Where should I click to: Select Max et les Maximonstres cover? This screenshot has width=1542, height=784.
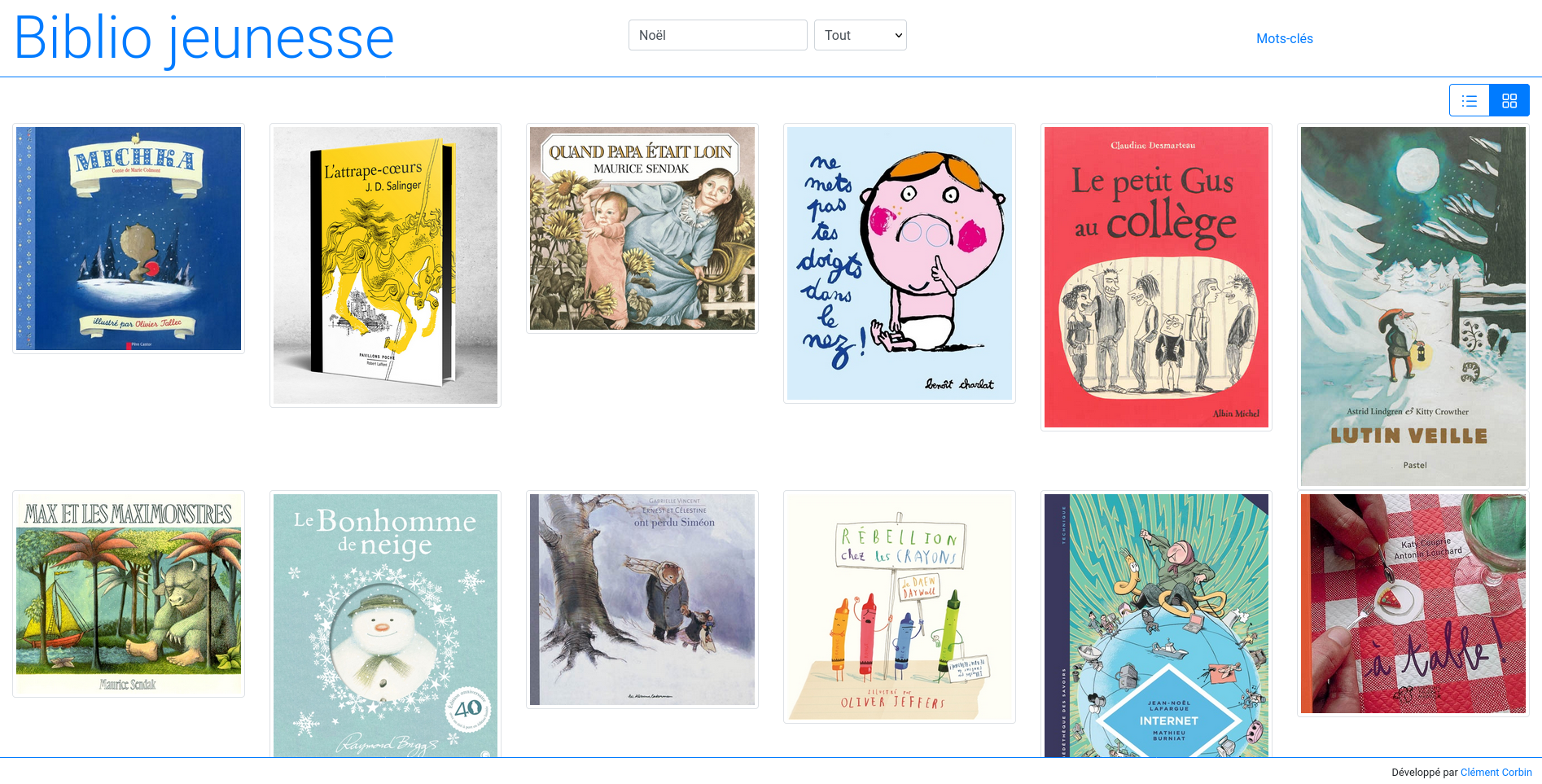[x=129, y=594]
